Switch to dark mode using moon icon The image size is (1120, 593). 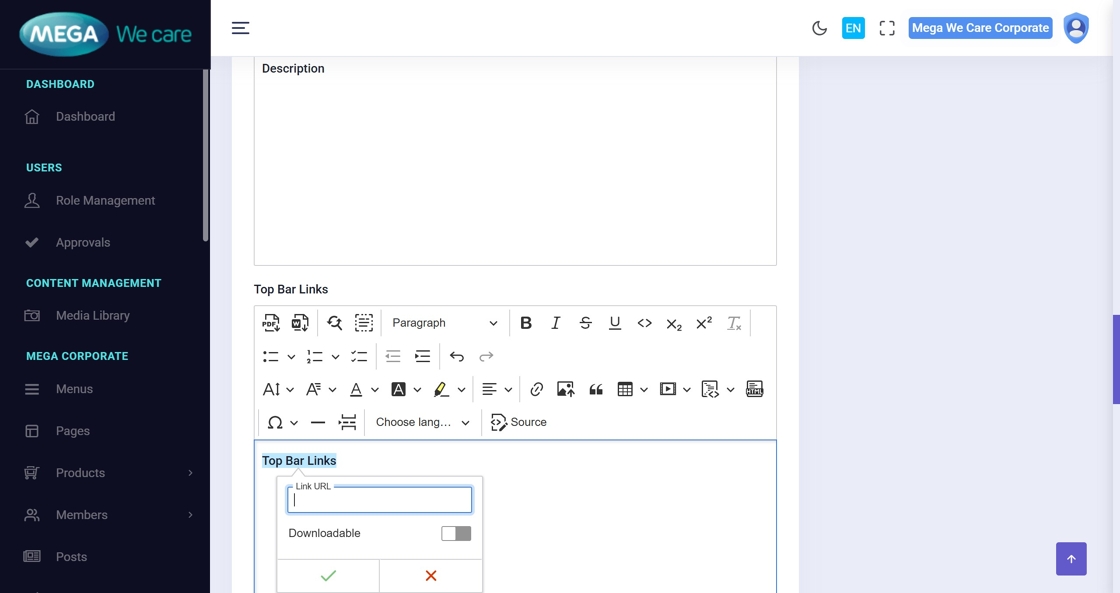point(820,28)
